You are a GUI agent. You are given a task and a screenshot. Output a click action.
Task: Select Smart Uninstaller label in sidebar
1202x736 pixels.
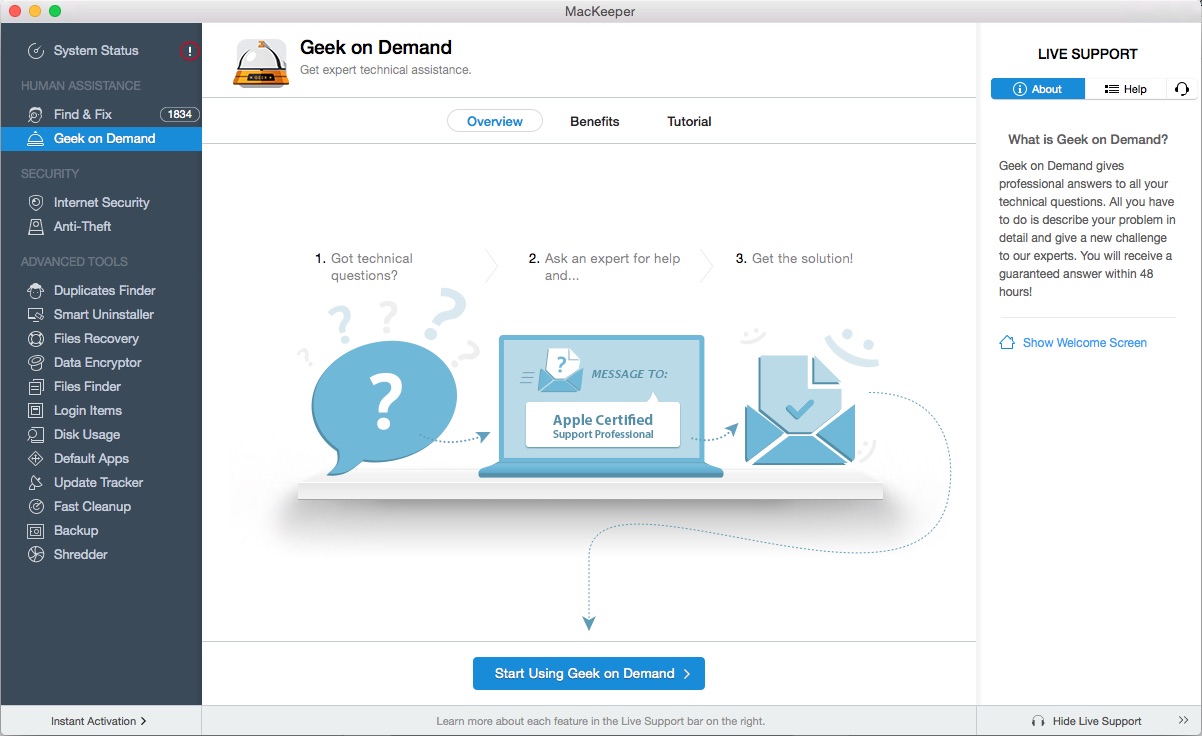click(x=104, y=315)
